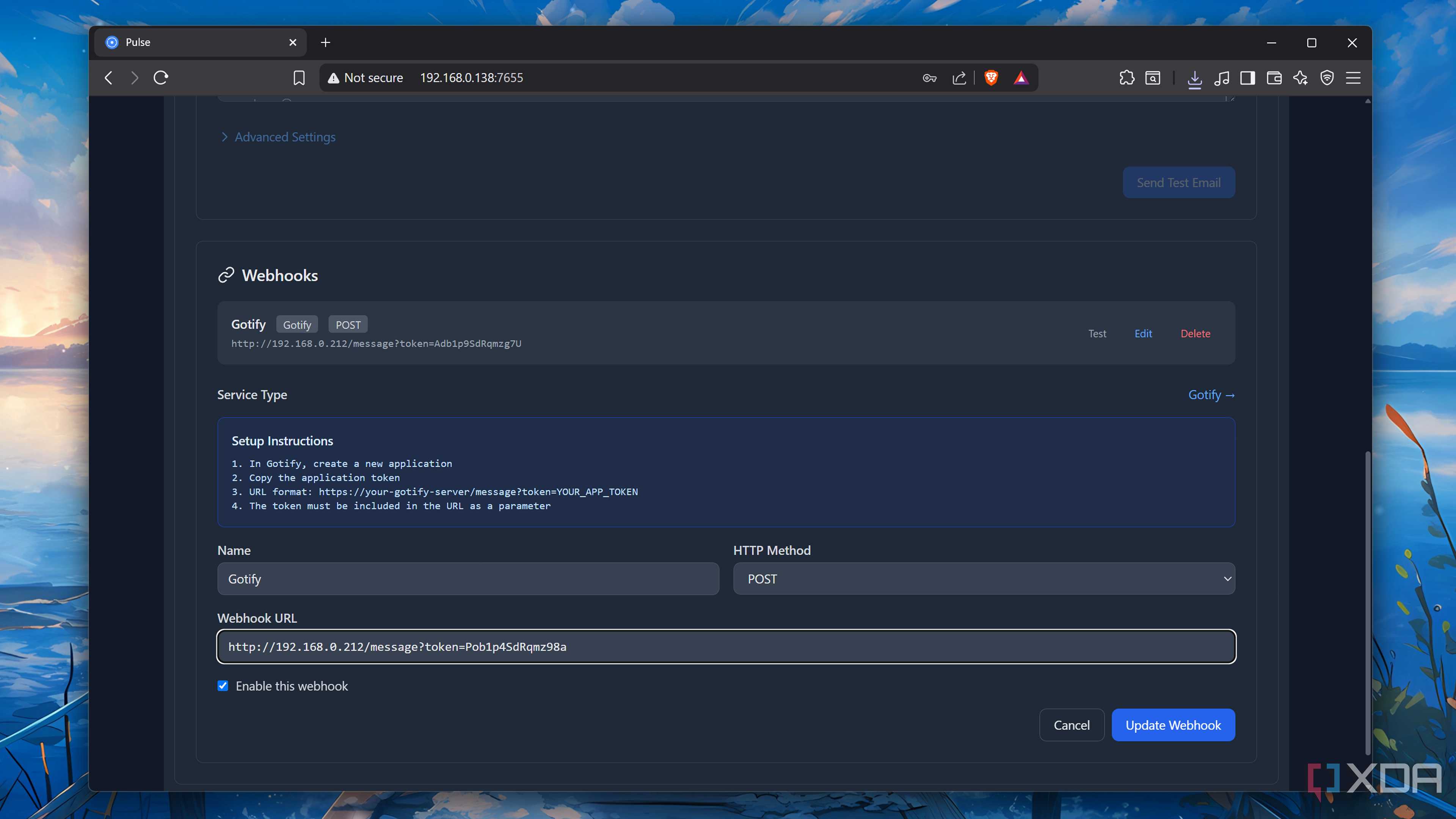Image resolution: width=1456 pixels, height=819 pixels.
Task: Go forward in browser history
Action: click(134, 77)
